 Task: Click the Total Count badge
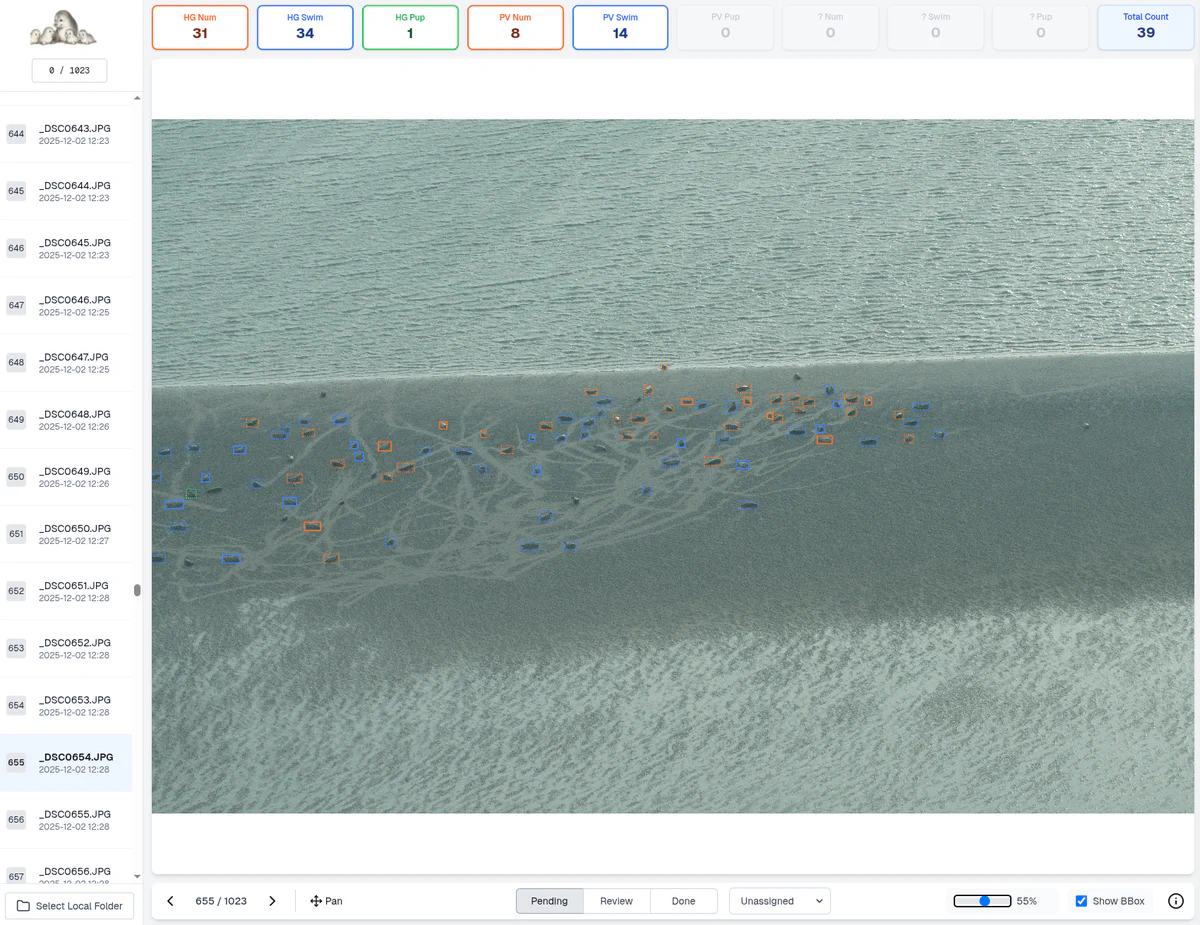click(x=1145, y=28)
